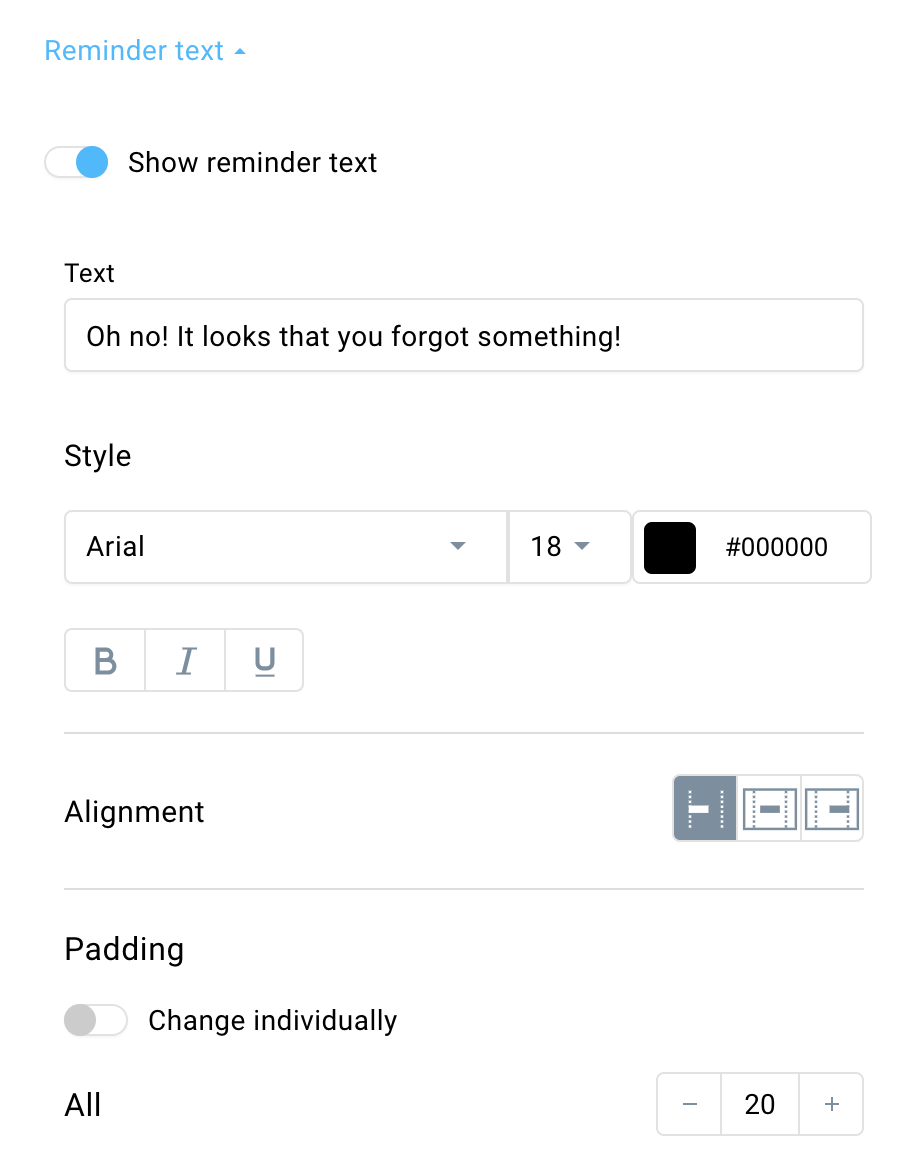Select right alignment icon
The image size is (906, 1152).
[832, 808]
